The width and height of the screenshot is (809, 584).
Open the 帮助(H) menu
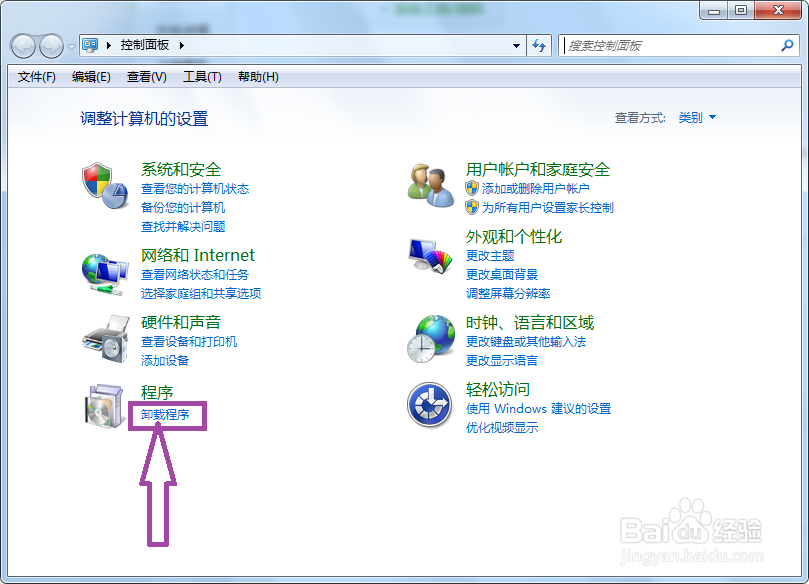pos(258,77)
